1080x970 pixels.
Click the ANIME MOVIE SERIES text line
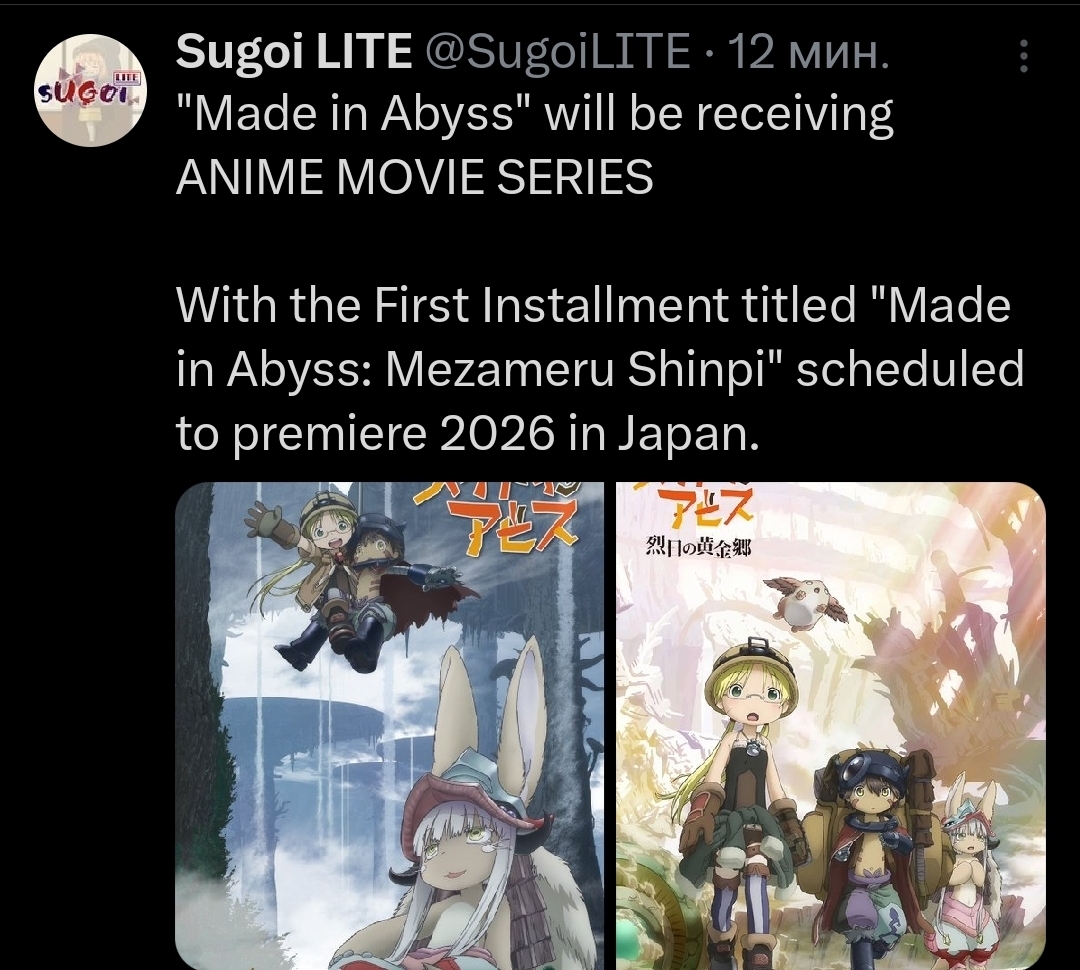pos(415,177)
